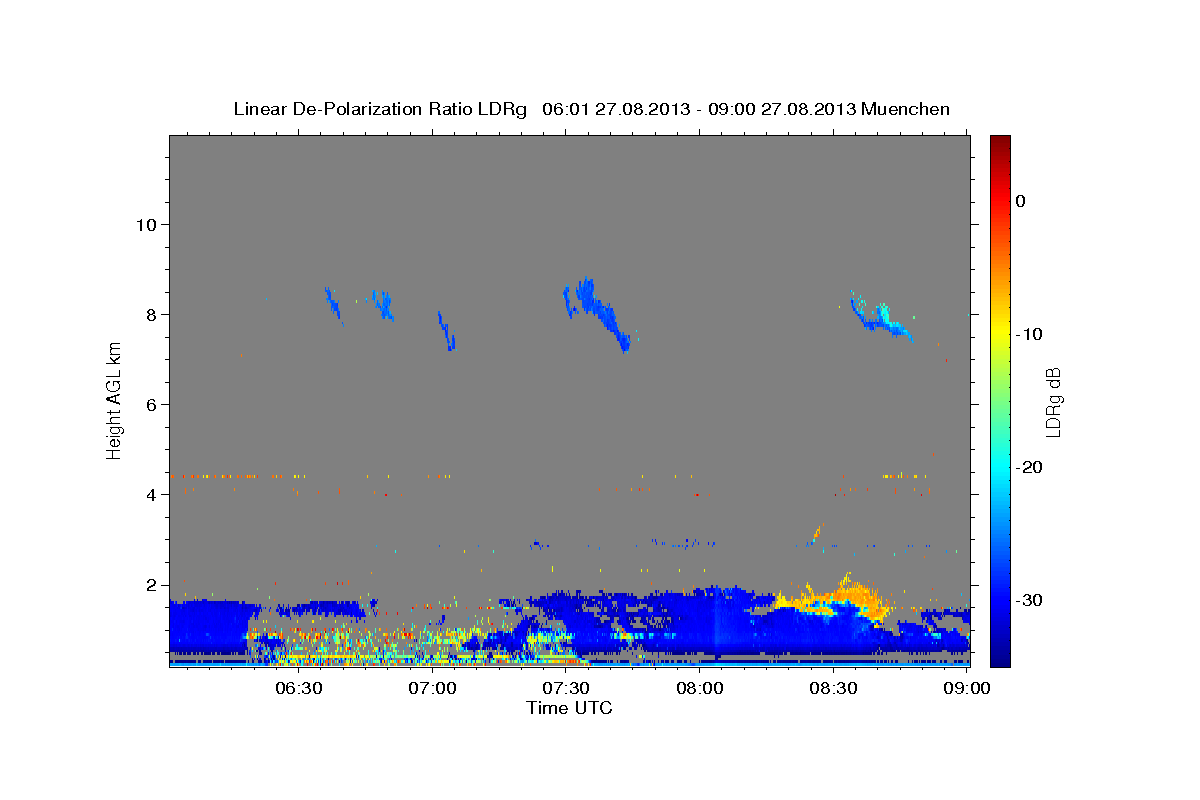Click the colorbar value label '0'
The image size is (1200, 800).
1021,201
